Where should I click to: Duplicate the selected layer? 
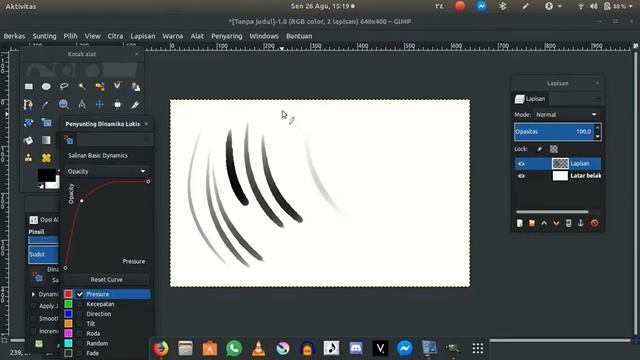tap(569, 223)
